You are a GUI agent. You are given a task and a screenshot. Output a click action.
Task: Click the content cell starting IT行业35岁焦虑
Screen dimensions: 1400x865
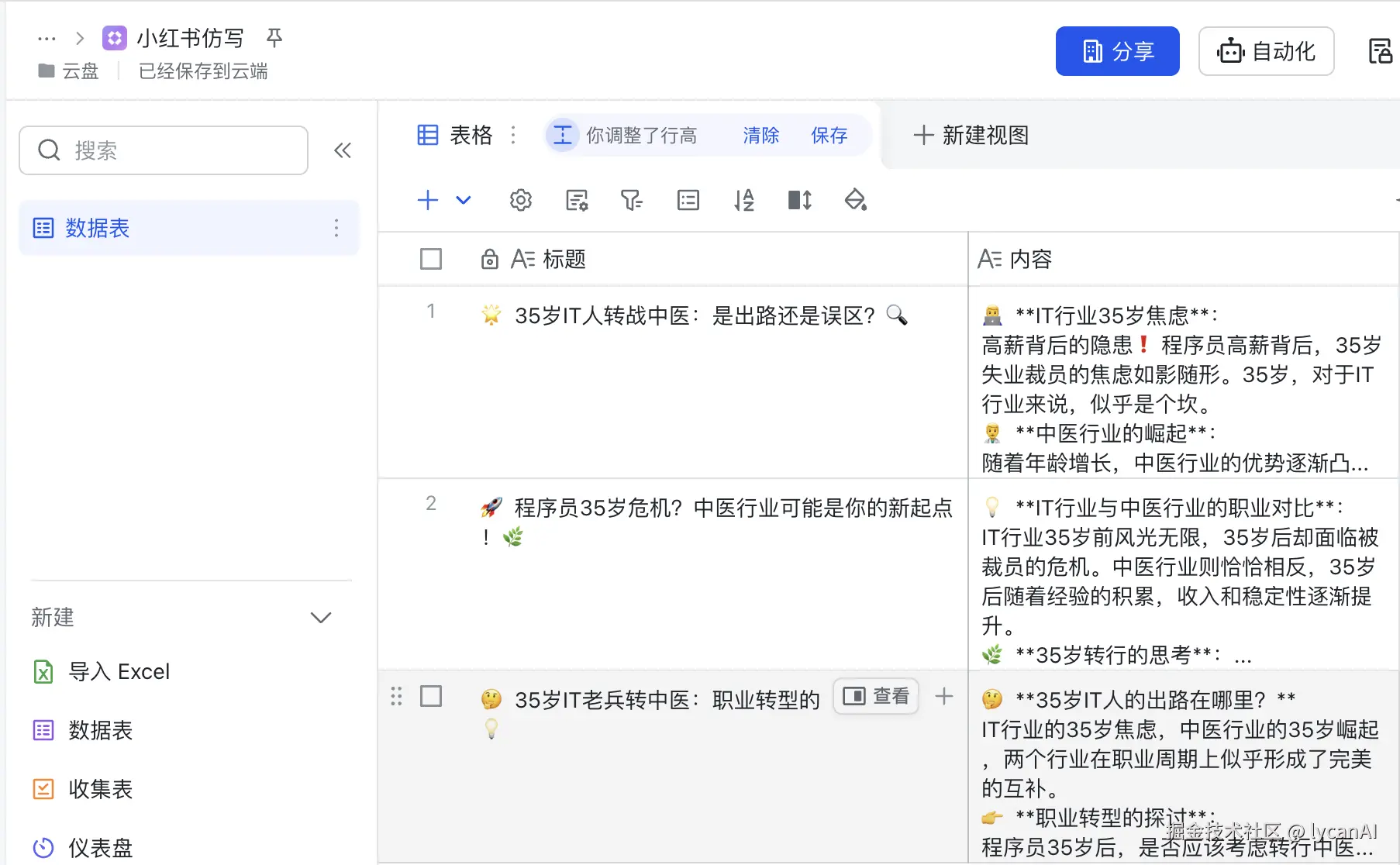tap(1184, 382)
